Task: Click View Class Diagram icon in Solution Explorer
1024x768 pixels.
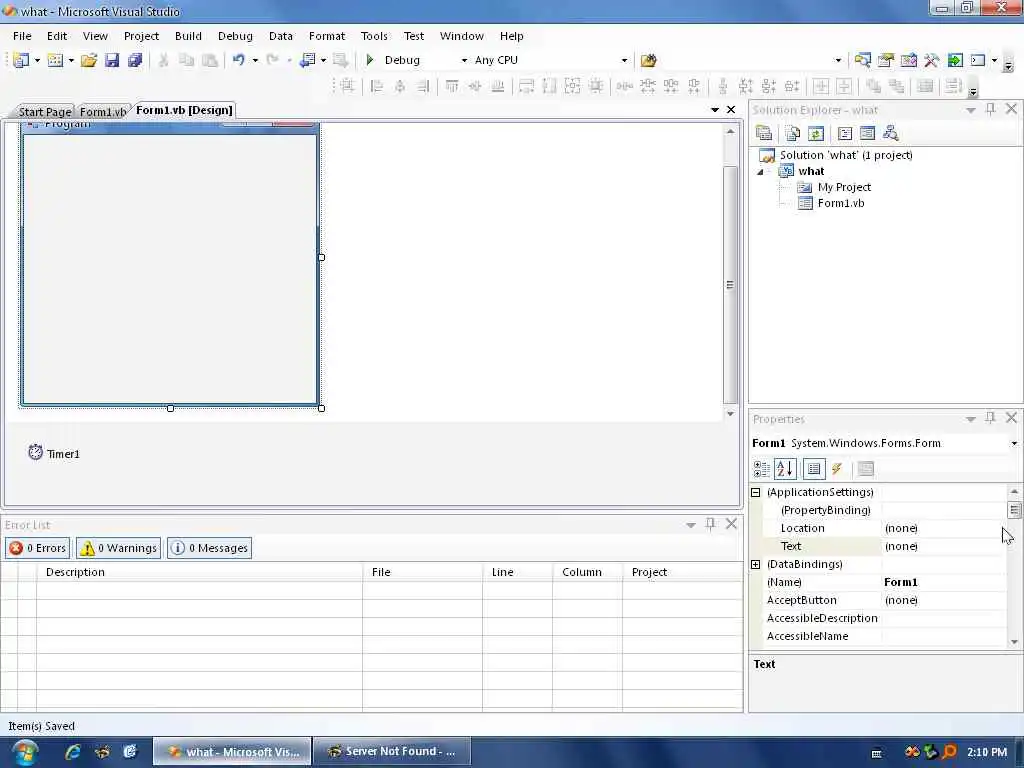Action: (x=890, y=133)
